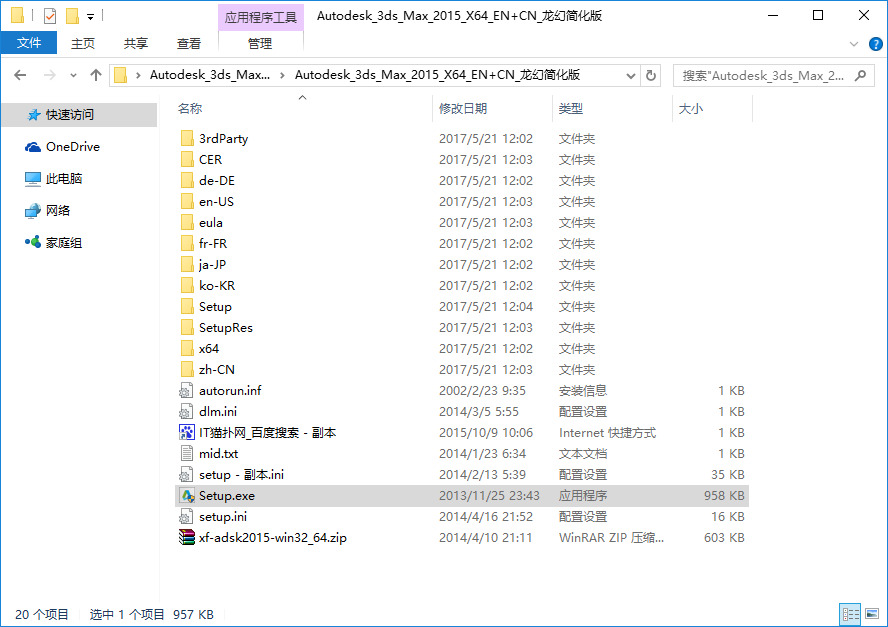Click the WinRAR icon of xf-adsk2015-win32_64.zip
The width and height of the screenshot is (888, 627).
coord(187,538)
